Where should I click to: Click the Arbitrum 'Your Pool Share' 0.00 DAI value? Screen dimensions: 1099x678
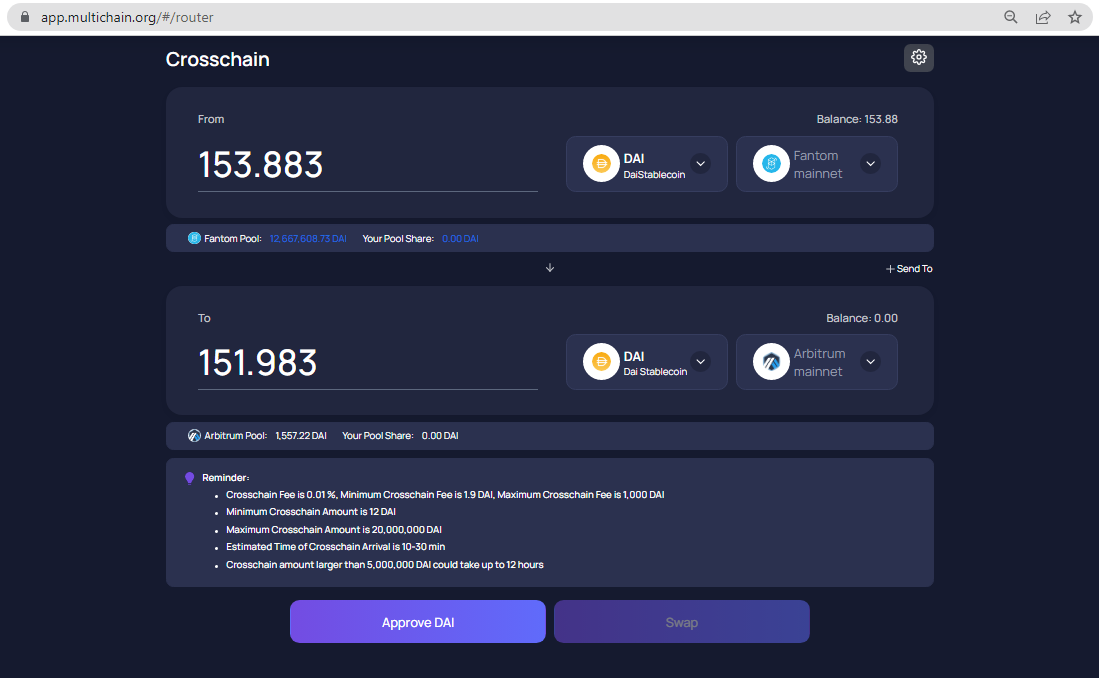(x=440, y=435)
